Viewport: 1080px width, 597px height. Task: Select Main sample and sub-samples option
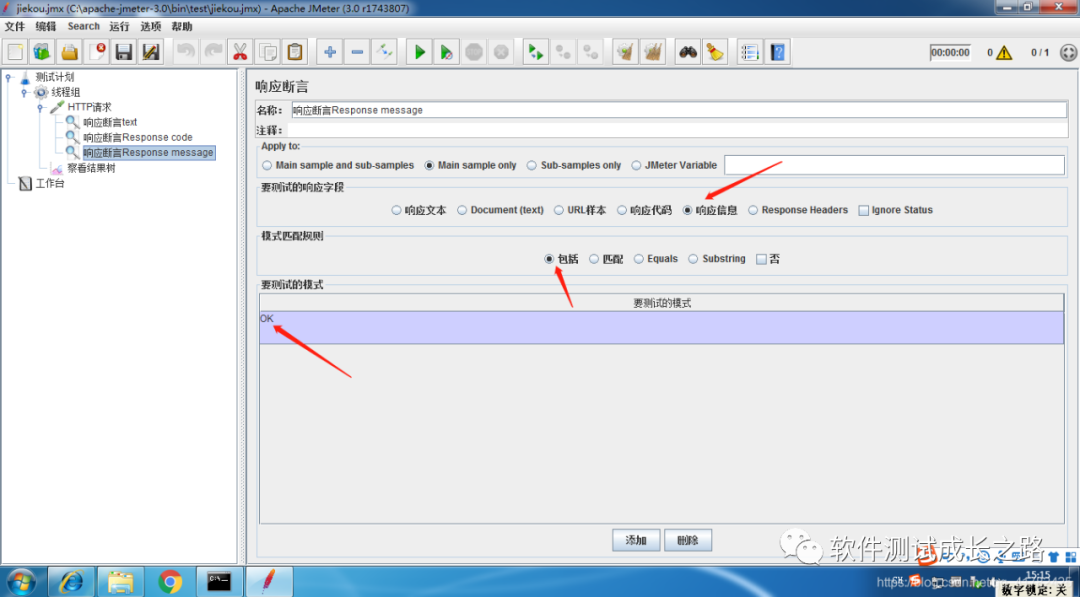[x=338, y=165]
